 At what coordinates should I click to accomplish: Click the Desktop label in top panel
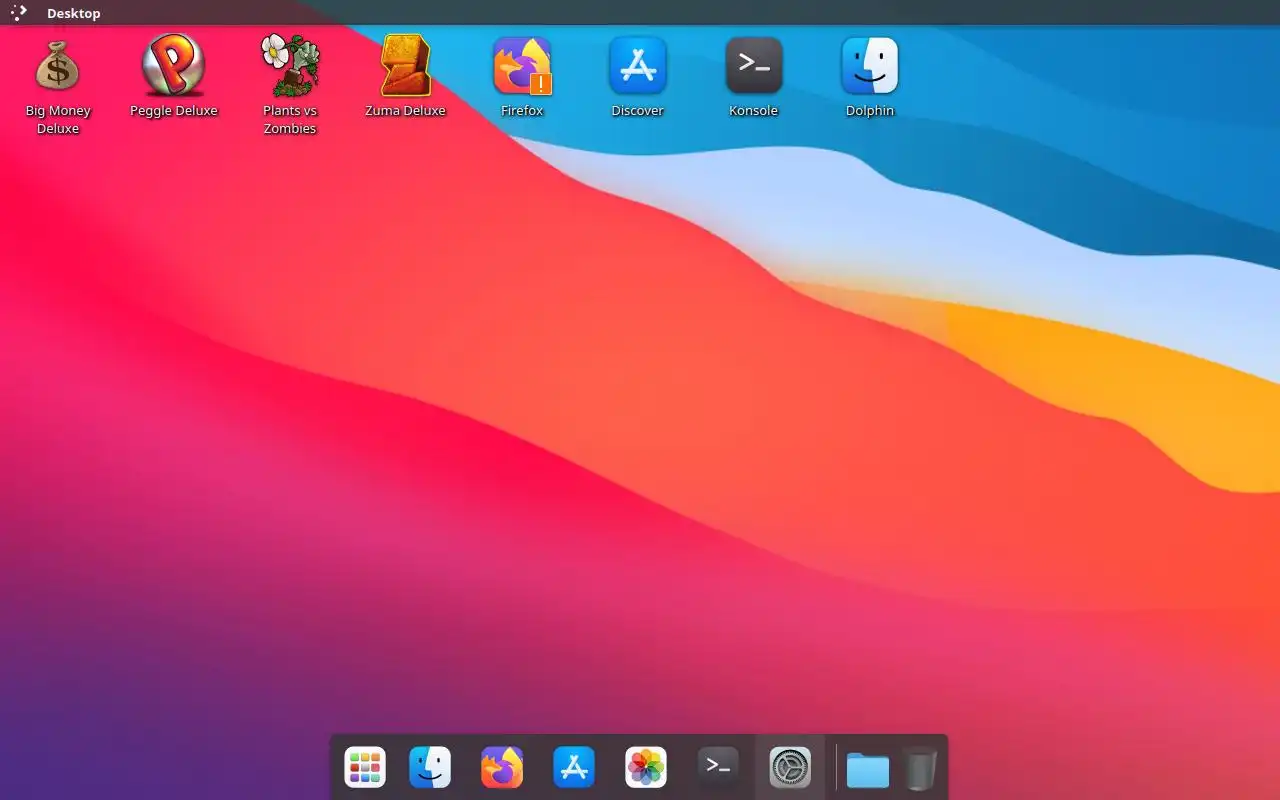pos(74,14)
